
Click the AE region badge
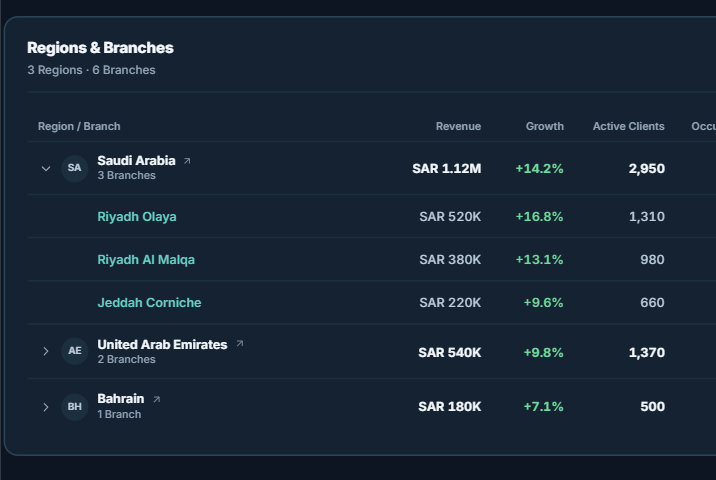[74, 351]
